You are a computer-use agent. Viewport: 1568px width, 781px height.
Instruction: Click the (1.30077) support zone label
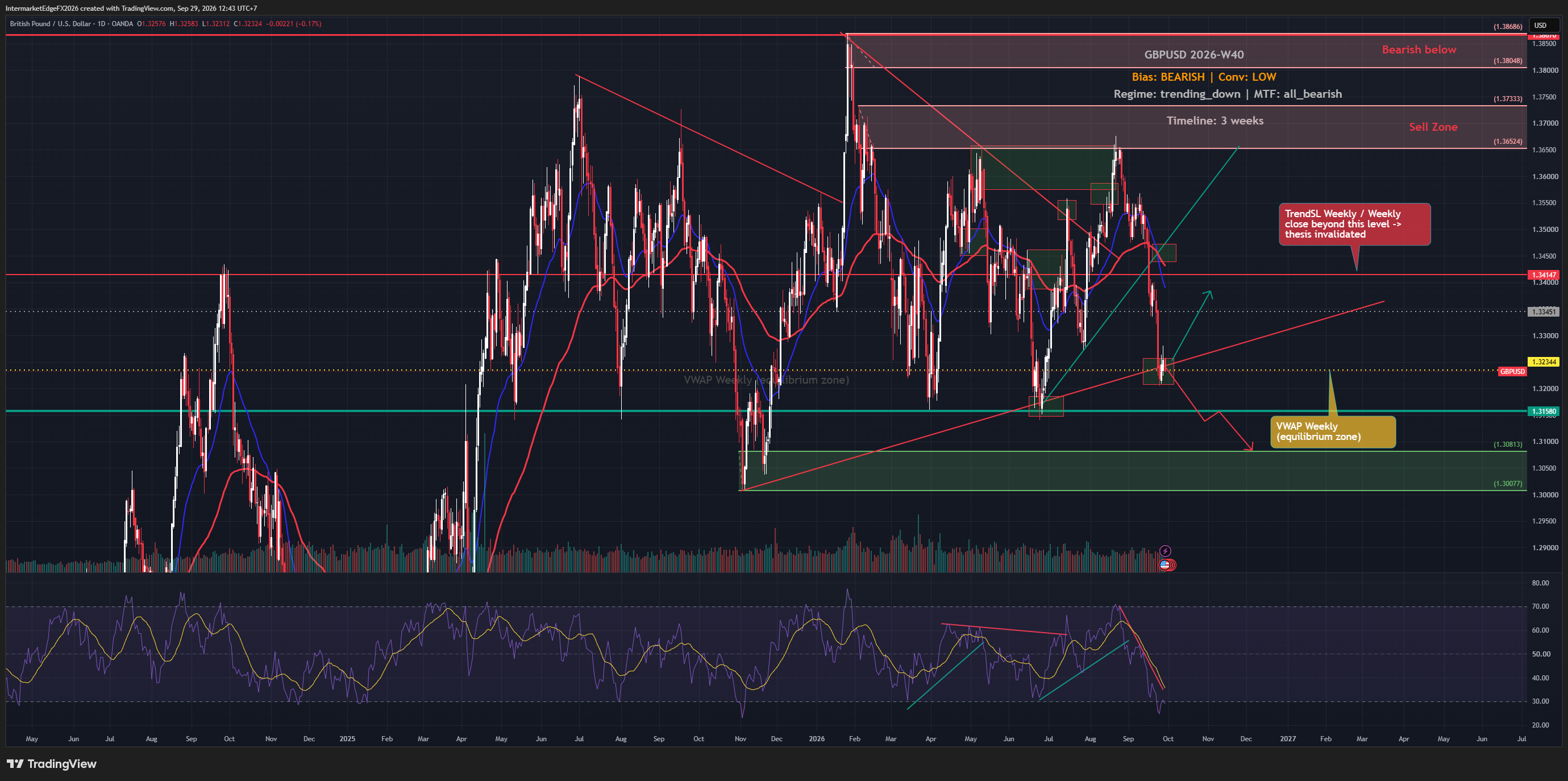[1507, 484]
